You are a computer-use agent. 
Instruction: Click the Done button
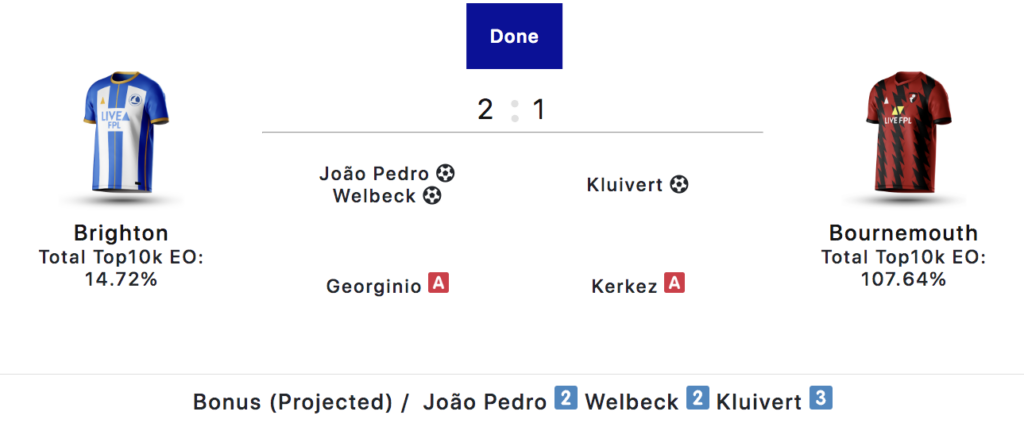tap(514, 36)
